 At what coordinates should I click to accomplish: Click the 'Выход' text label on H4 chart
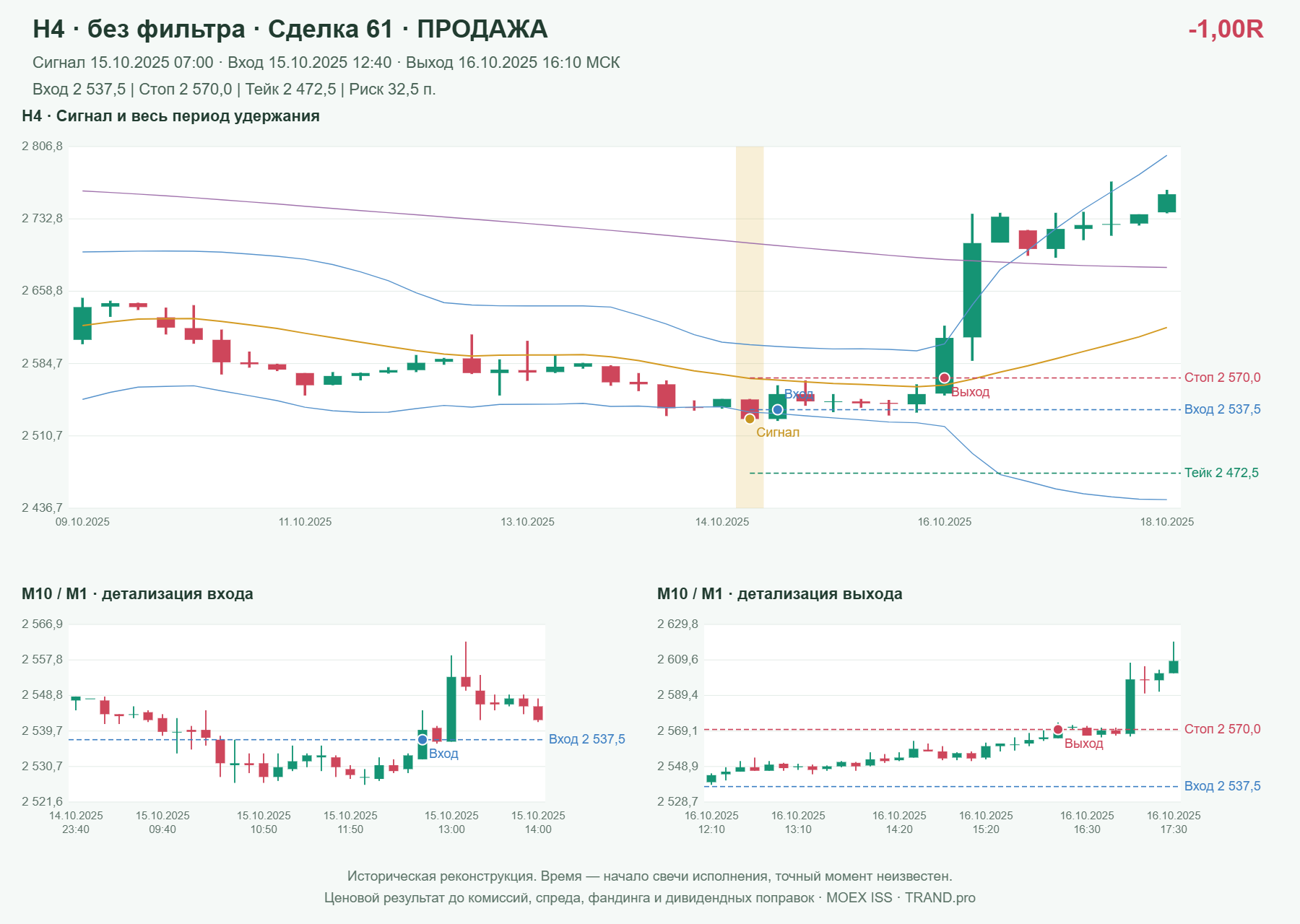pos(970,392)
